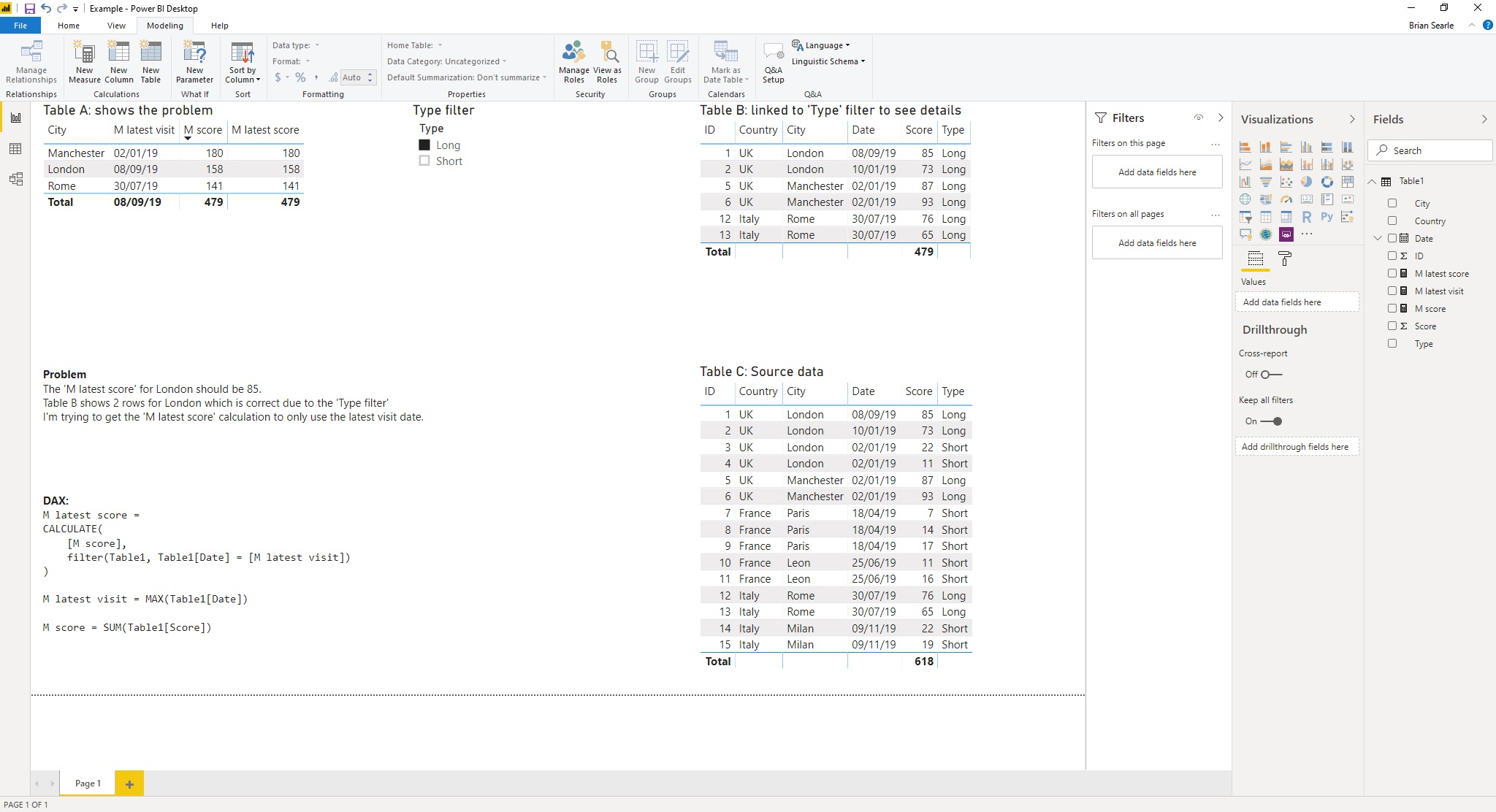Select the PowerApps visual icon
Viewport: 1496px width, 812px height.
1286,234
